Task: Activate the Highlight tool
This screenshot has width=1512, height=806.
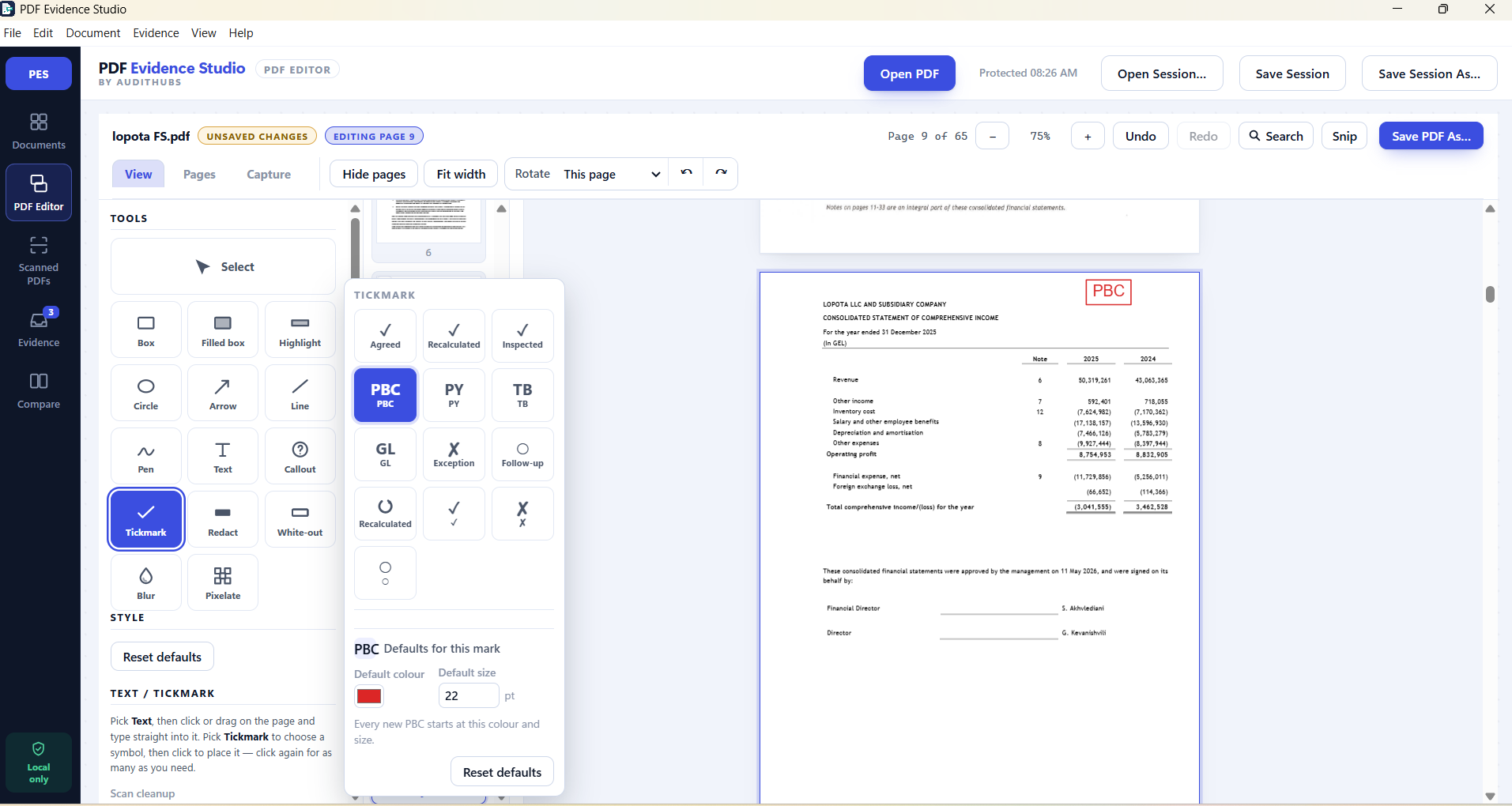Action: coord(300,330)
